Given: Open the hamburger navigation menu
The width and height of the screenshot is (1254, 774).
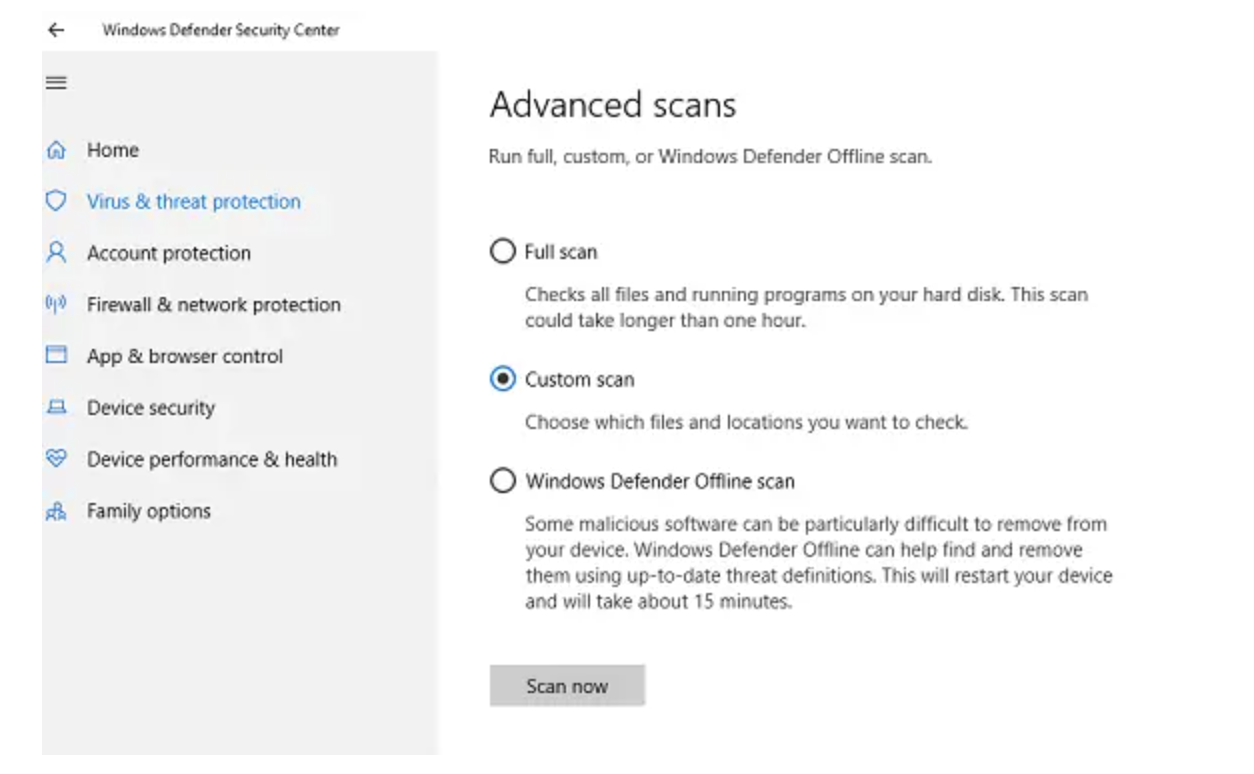Looking at the screenshot, I should point(56,82).
